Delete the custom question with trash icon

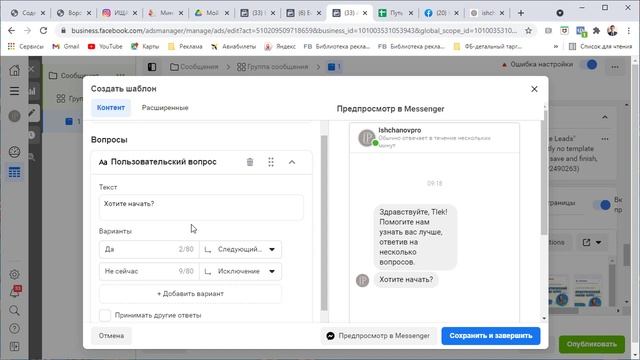(250, 162)
